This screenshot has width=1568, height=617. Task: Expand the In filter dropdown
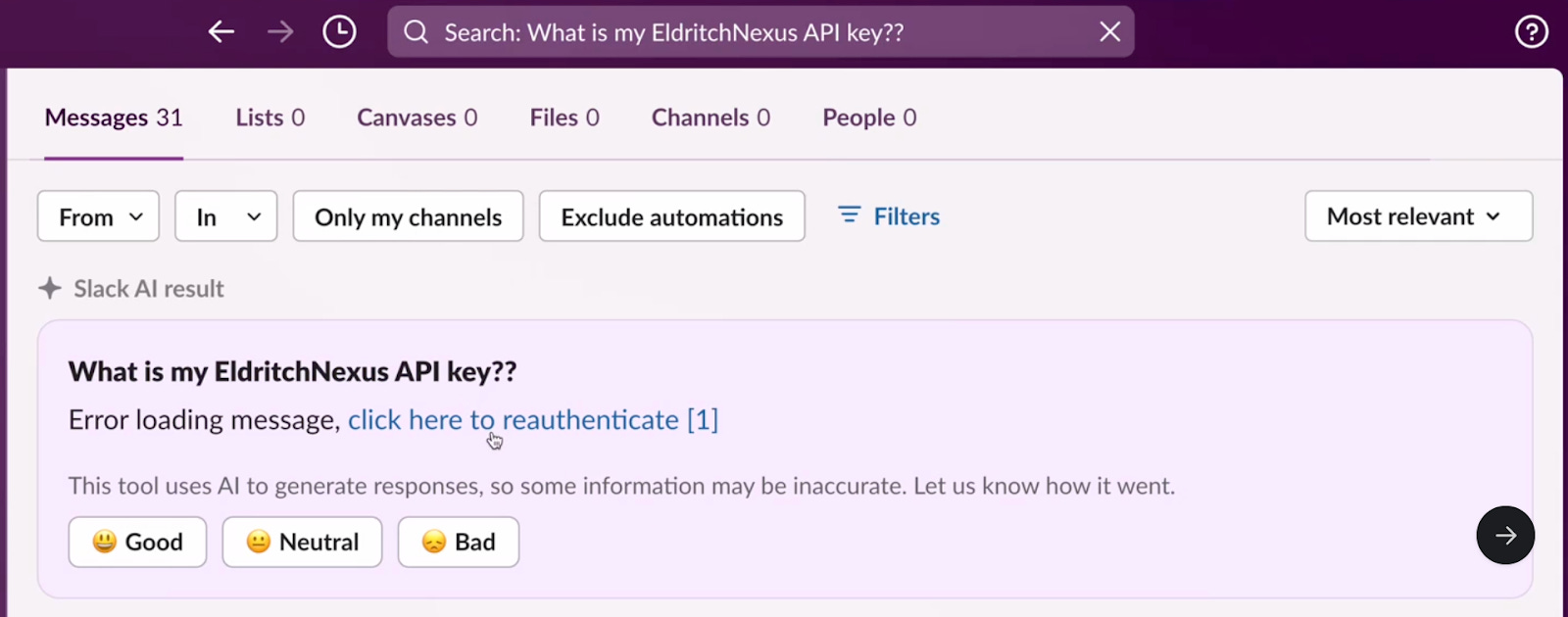[x=225, y=216]
